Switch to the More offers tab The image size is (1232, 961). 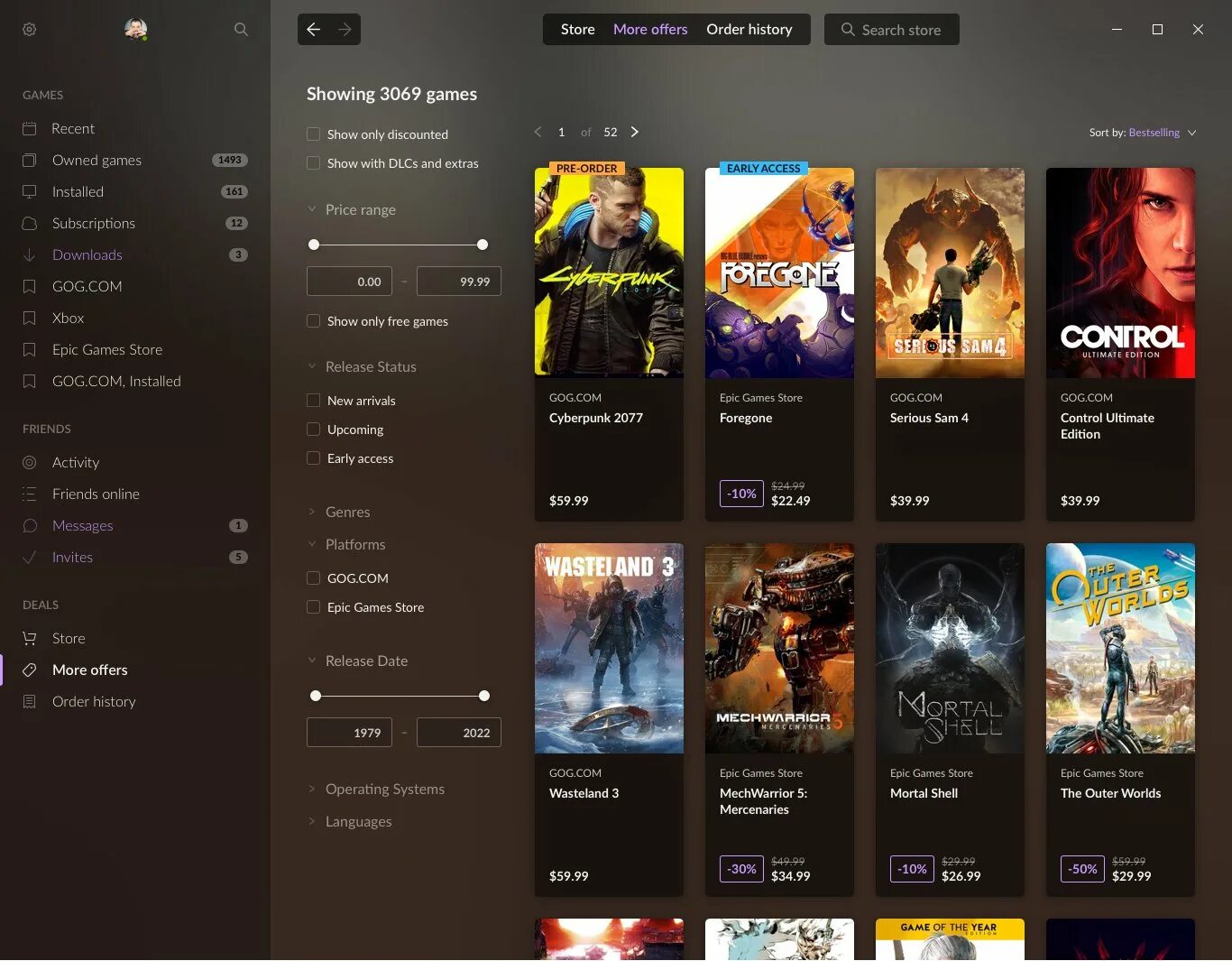tap(650, 30)
